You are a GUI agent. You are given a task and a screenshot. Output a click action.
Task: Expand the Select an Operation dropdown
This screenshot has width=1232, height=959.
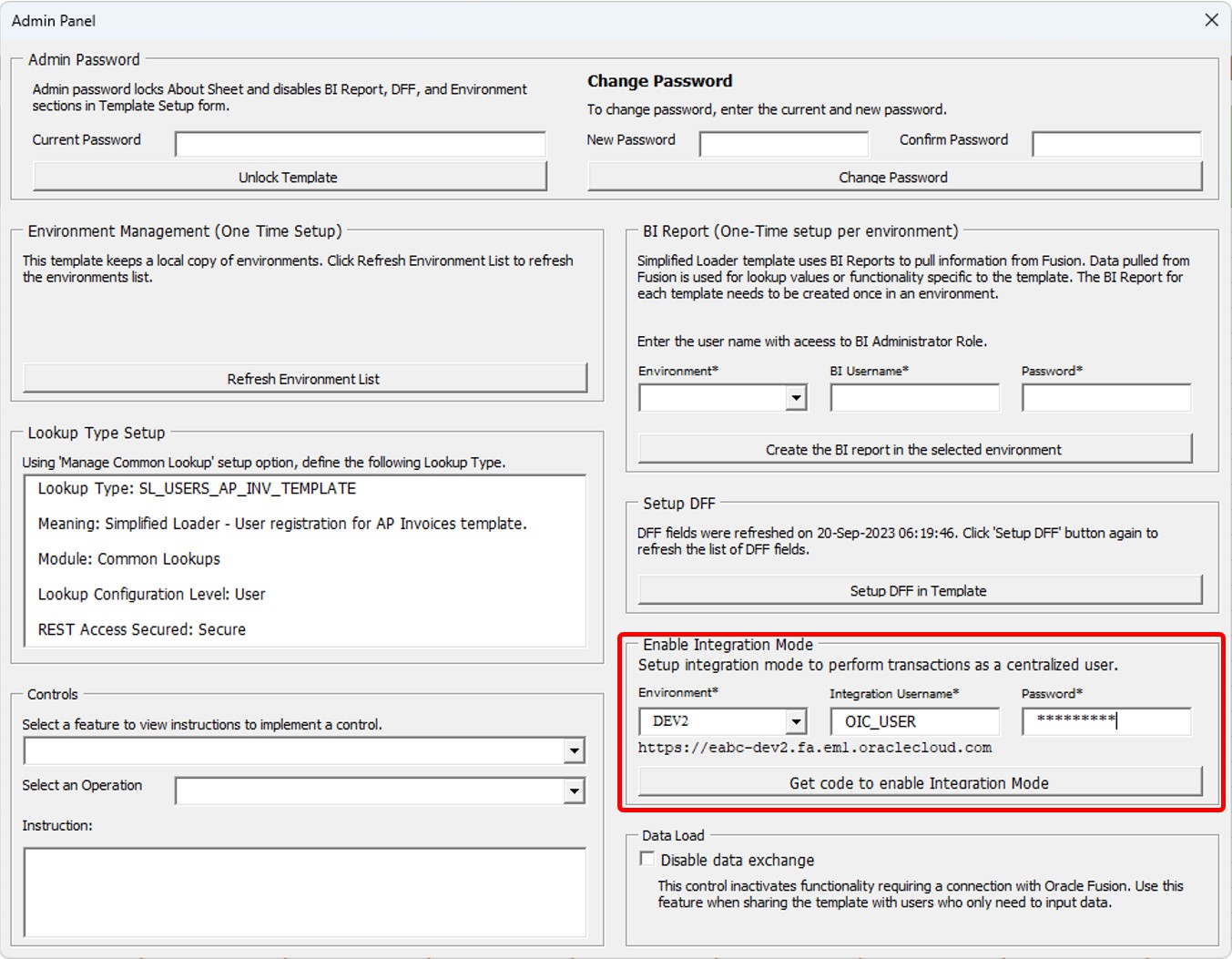pyautogui.click(x=575, y=791)
